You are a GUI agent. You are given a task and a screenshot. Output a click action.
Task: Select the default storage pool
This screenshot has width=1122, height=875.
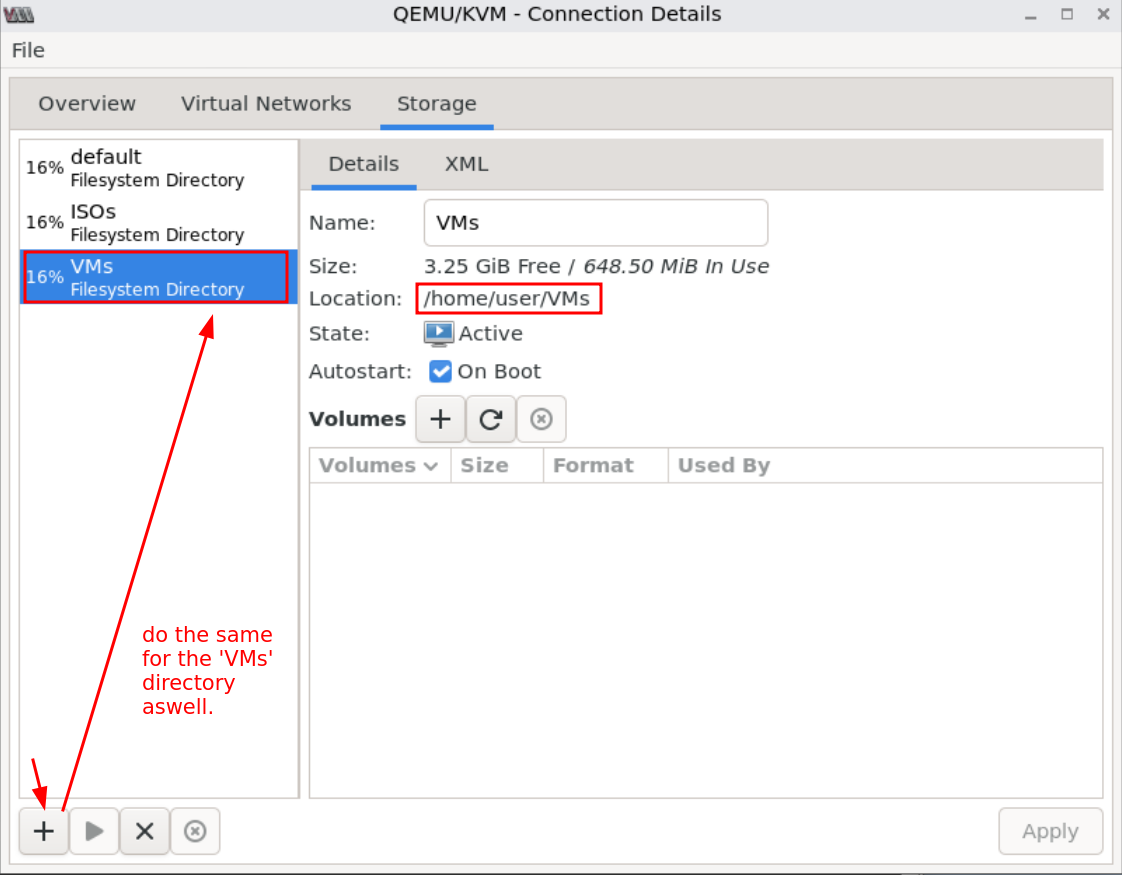tap(158, 167)
